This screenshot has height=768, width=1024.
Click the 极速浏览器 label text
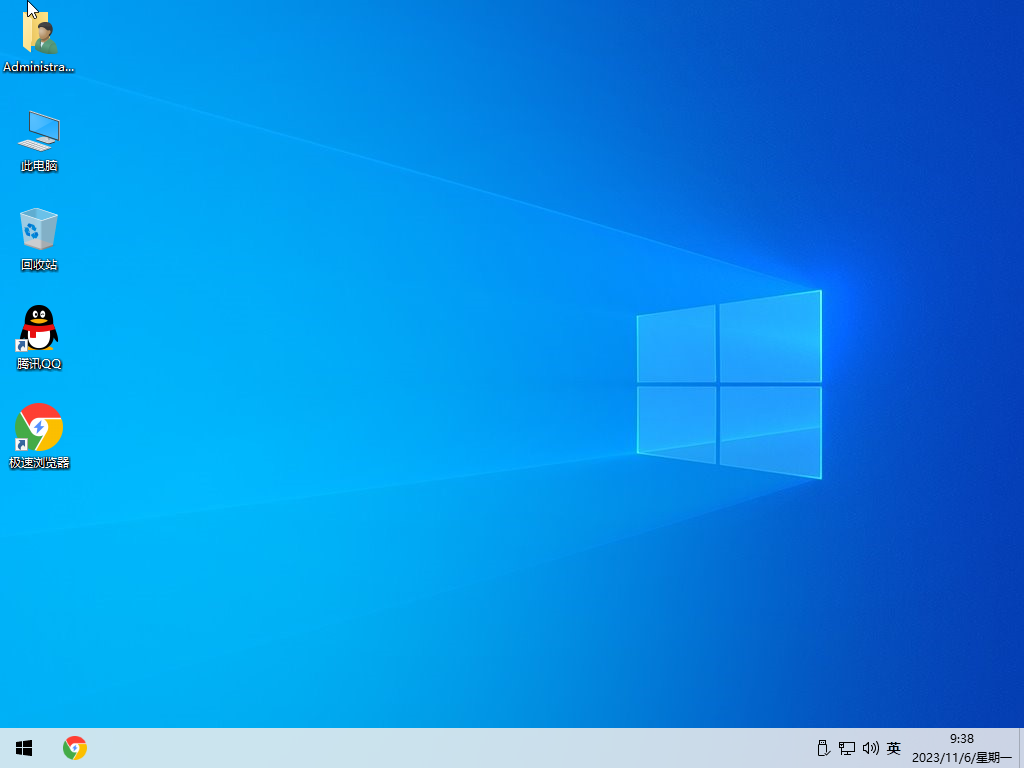[x=39, y=463]
